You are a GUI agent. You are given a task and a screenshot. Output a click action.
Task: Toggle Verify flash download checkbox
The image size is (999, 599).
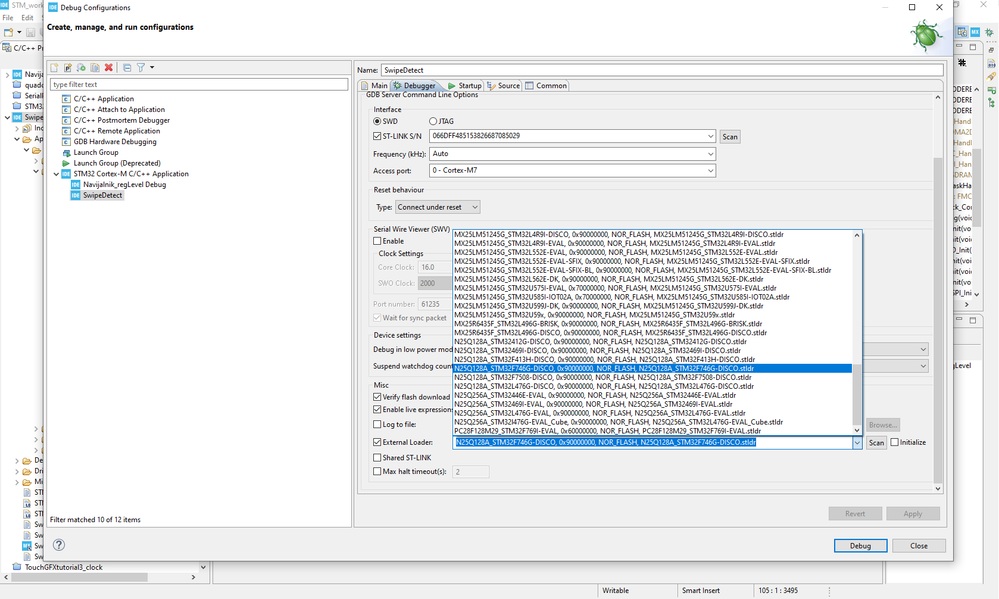point(377,396)
